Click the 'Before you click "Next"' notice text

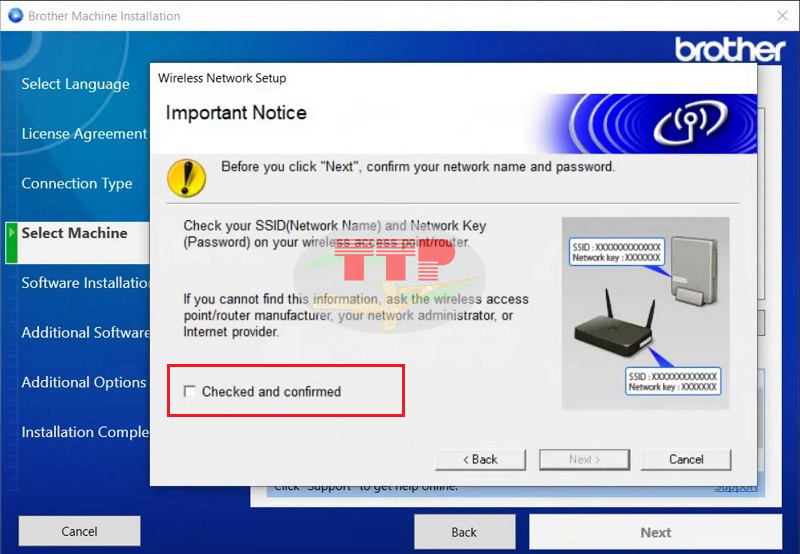click(418, 167)
